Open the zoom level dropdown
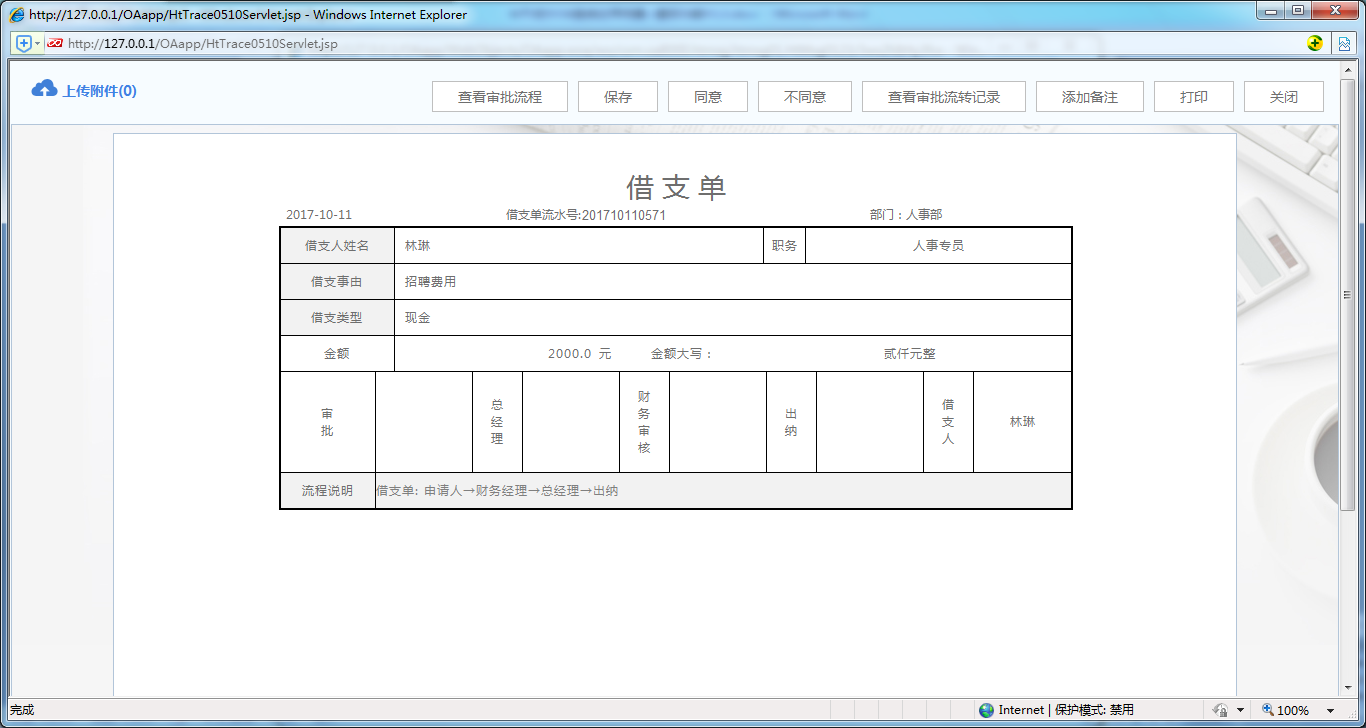The image size is (1366, 728). click(1329, 710)
